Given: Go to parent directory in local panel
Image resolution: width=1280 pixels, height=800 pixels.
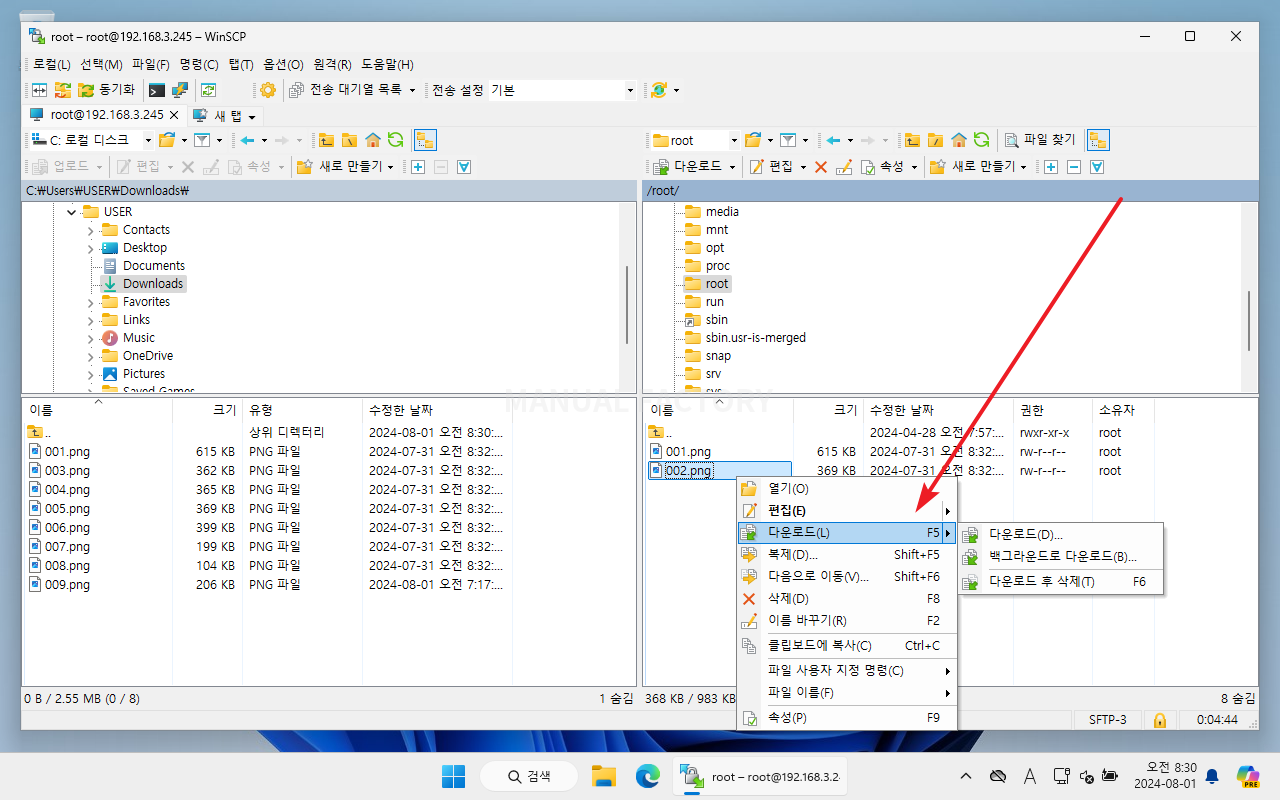Looking at the screenshot, I should tap(326, 140).
